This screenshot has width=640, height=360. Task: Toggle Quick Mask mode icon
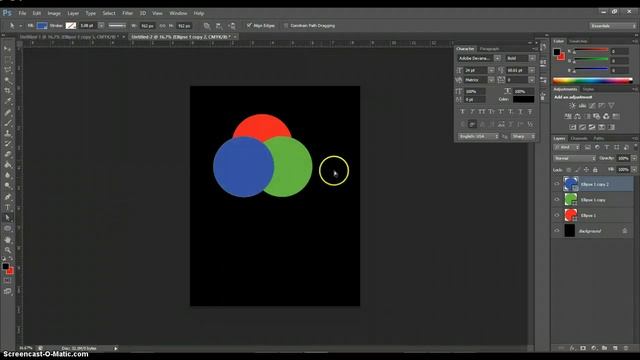coord(7,281)
